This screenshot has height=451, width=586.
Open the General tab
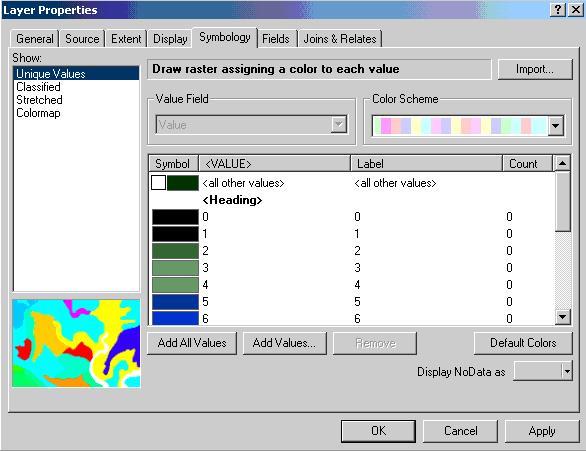35,39
